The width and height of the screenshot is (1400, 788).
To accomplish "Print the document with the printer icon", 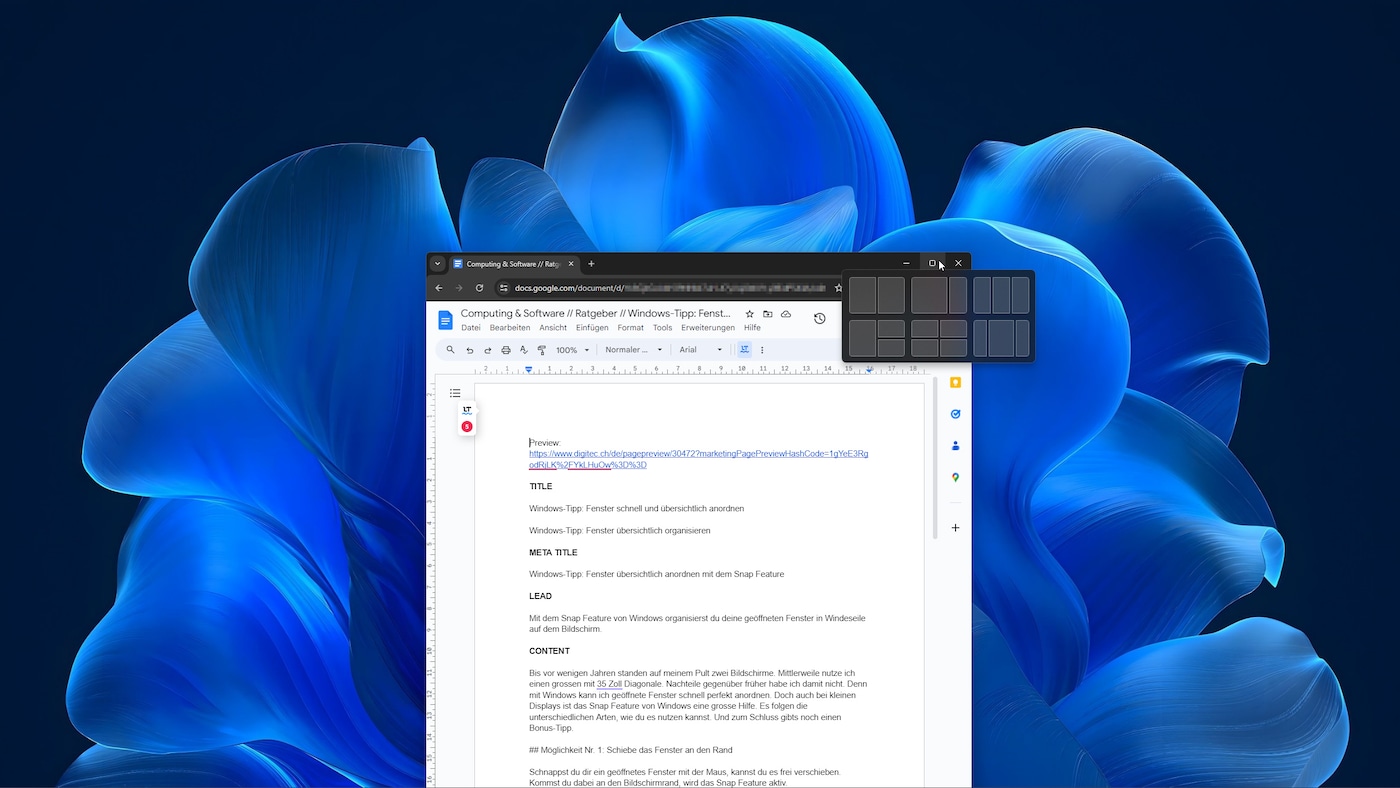I will [506, 350].
